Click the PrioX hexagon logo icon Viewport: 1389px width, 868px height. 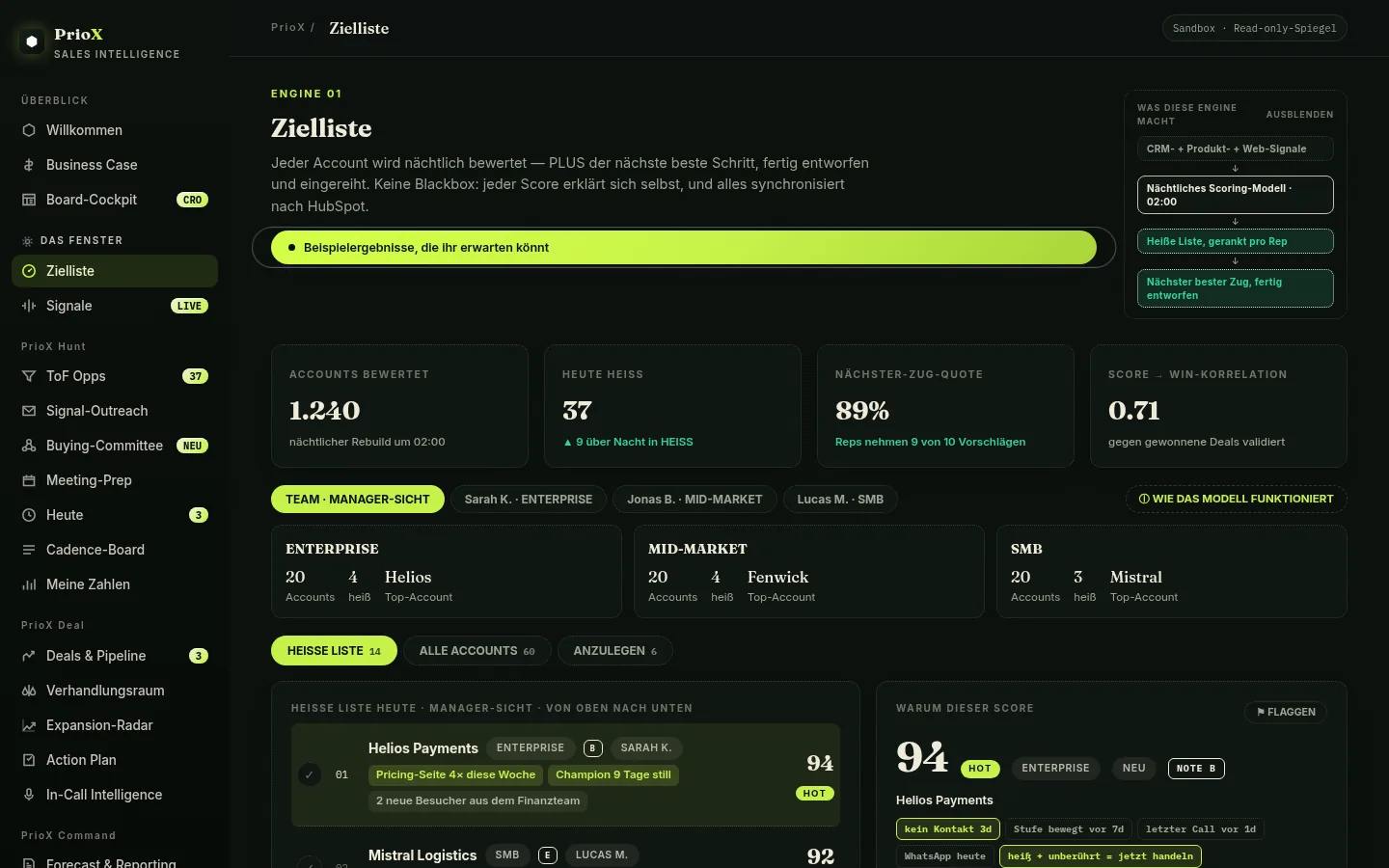coord(32,41)
